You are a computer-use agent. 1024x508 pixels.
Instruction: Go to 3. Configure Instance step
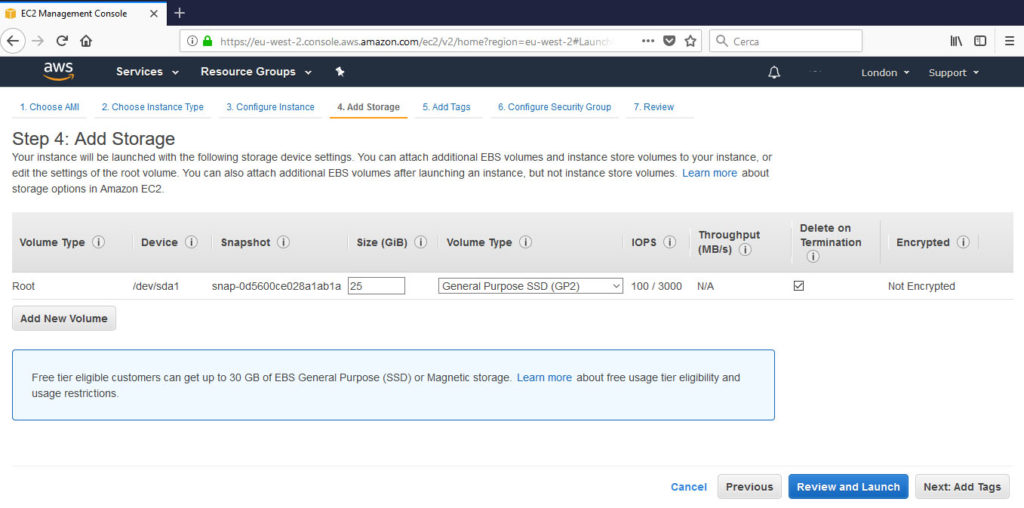pyautogui.click(x=270, y=107)
